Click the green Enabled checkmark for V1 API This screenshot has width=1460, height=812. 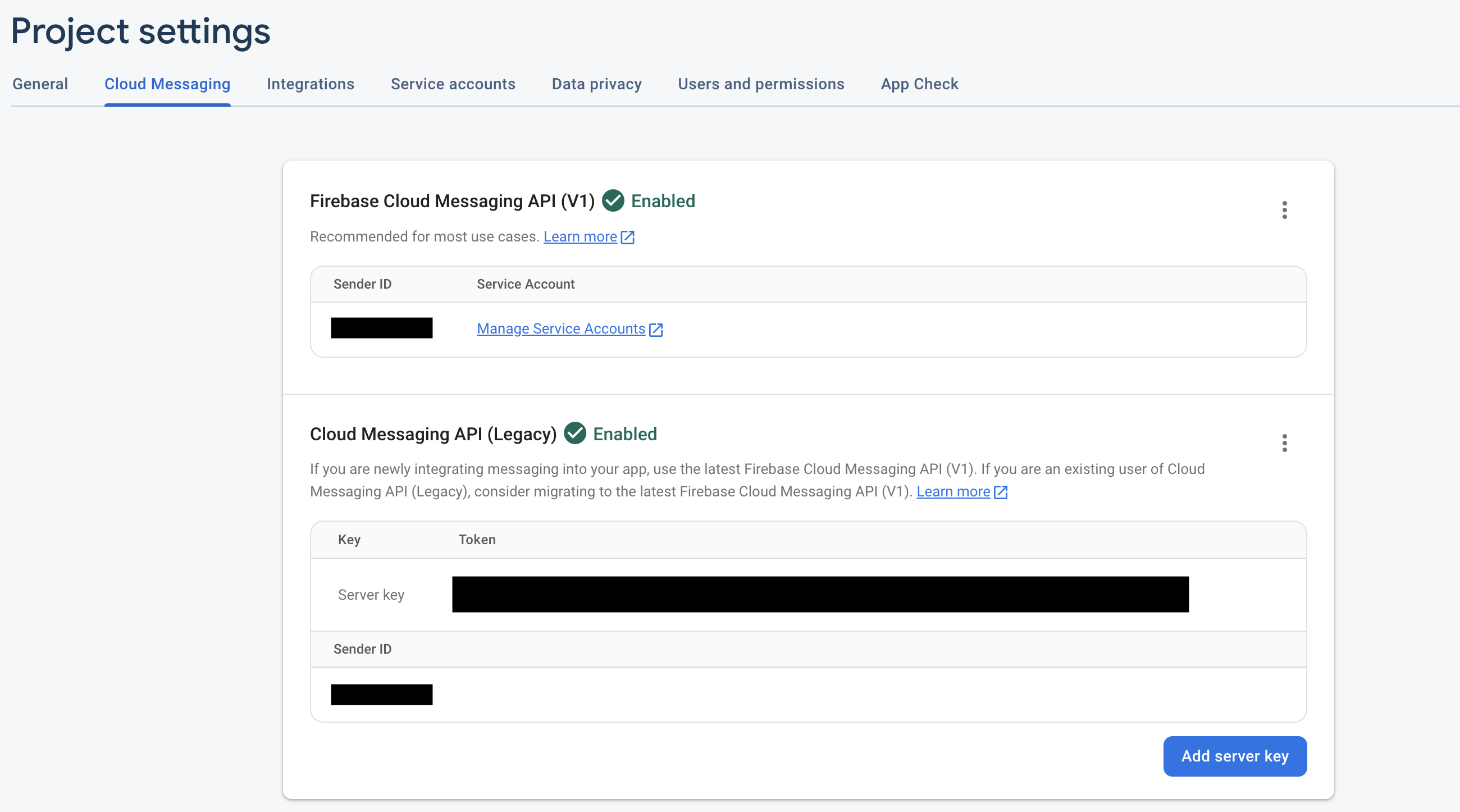pyautogui.click(x=613, y=200)
